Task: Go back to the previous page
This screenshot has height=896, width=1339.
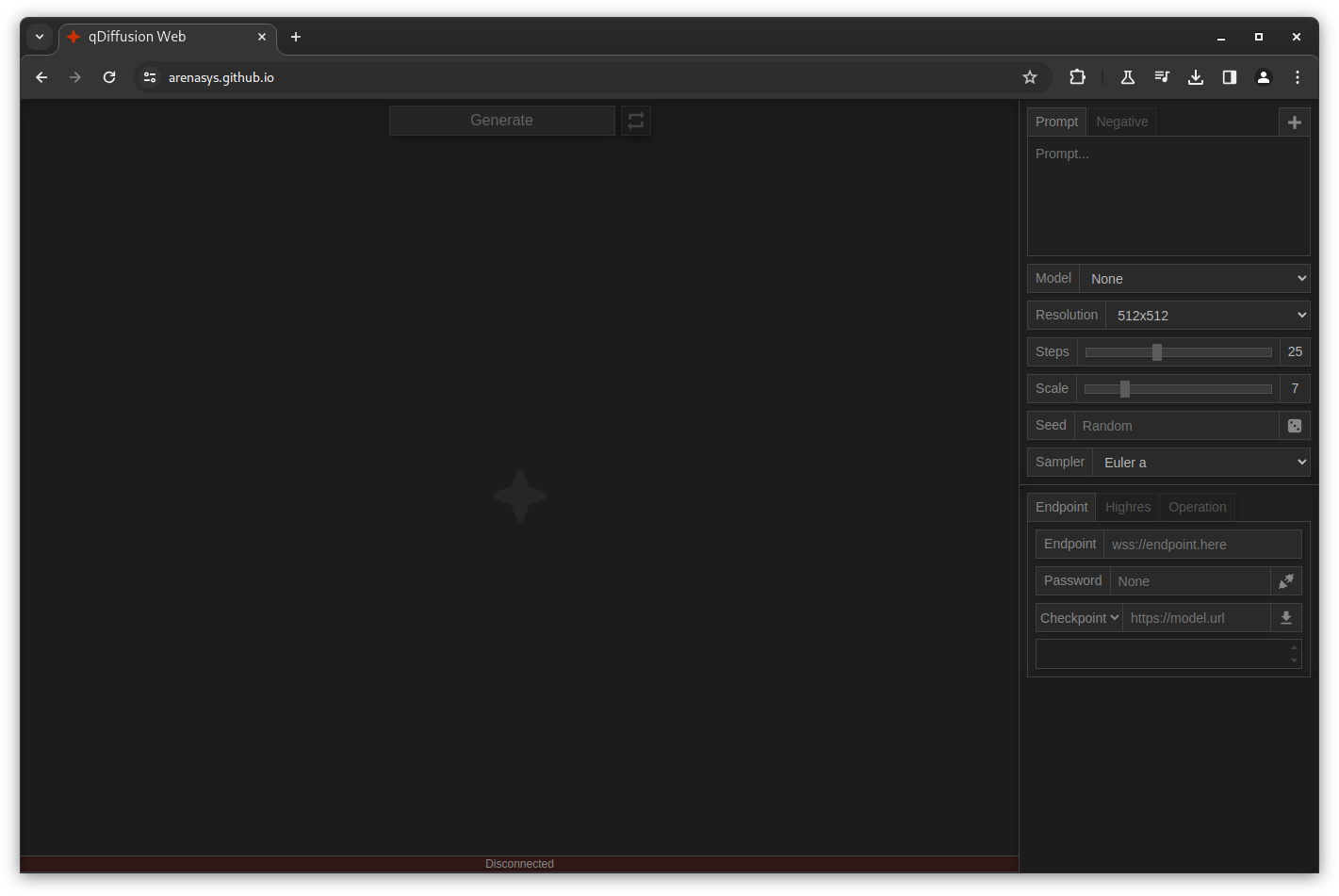Action: (x=41, y=77)
